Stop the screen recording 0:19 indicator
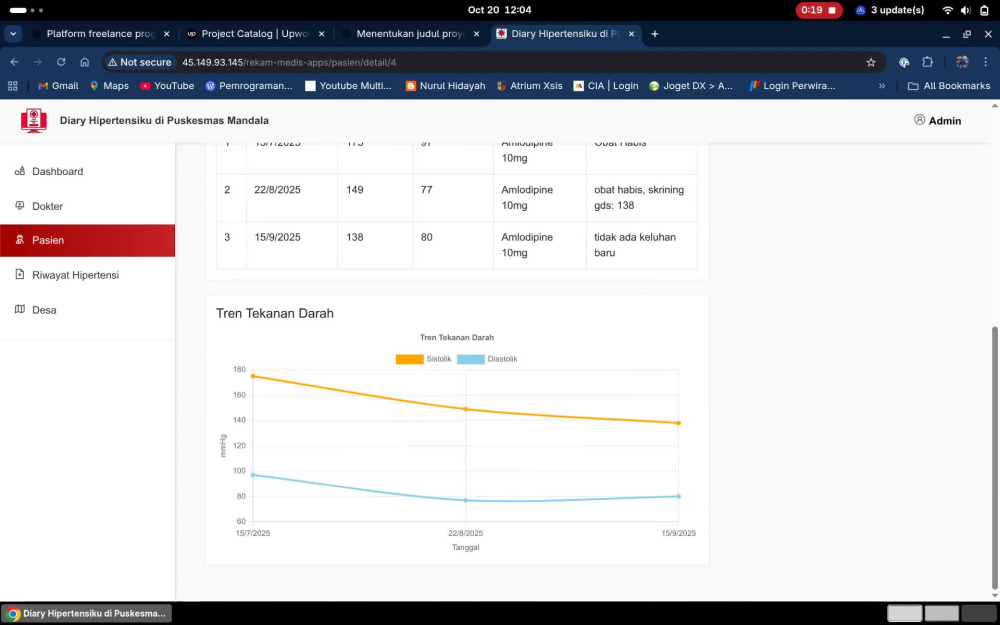 [x=819, y=10]
